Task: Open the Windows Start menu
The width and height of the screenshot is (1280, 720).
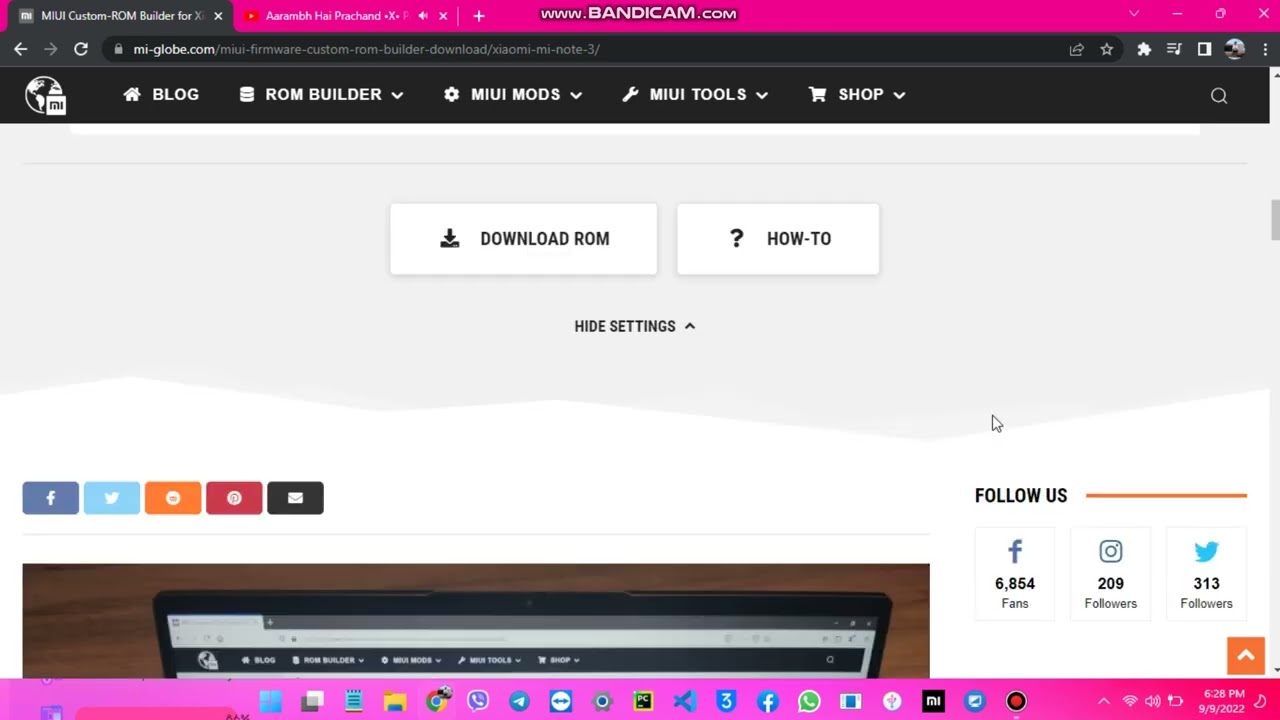Action: coord(270,702)
